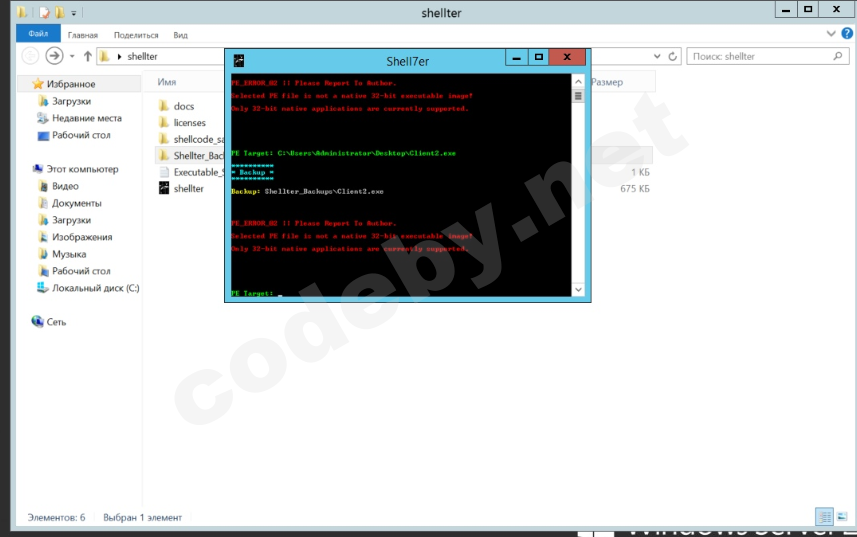The image size is (857, 537).
Task: Select Сеть in navigation pane
Action: point(56,322)
